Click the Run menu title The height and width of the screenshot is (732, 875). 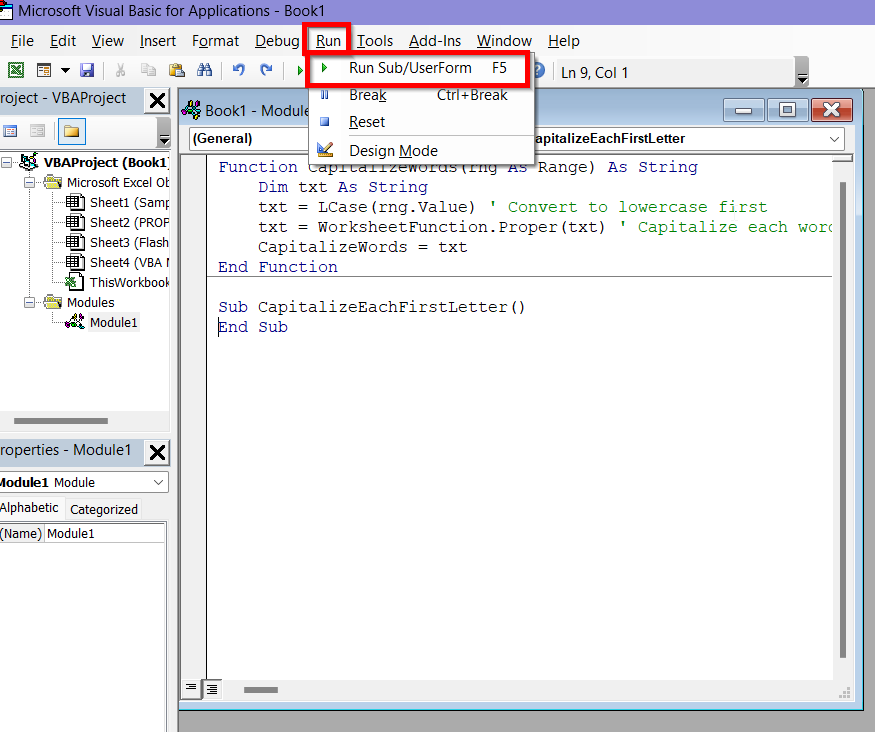coord(328,41)
